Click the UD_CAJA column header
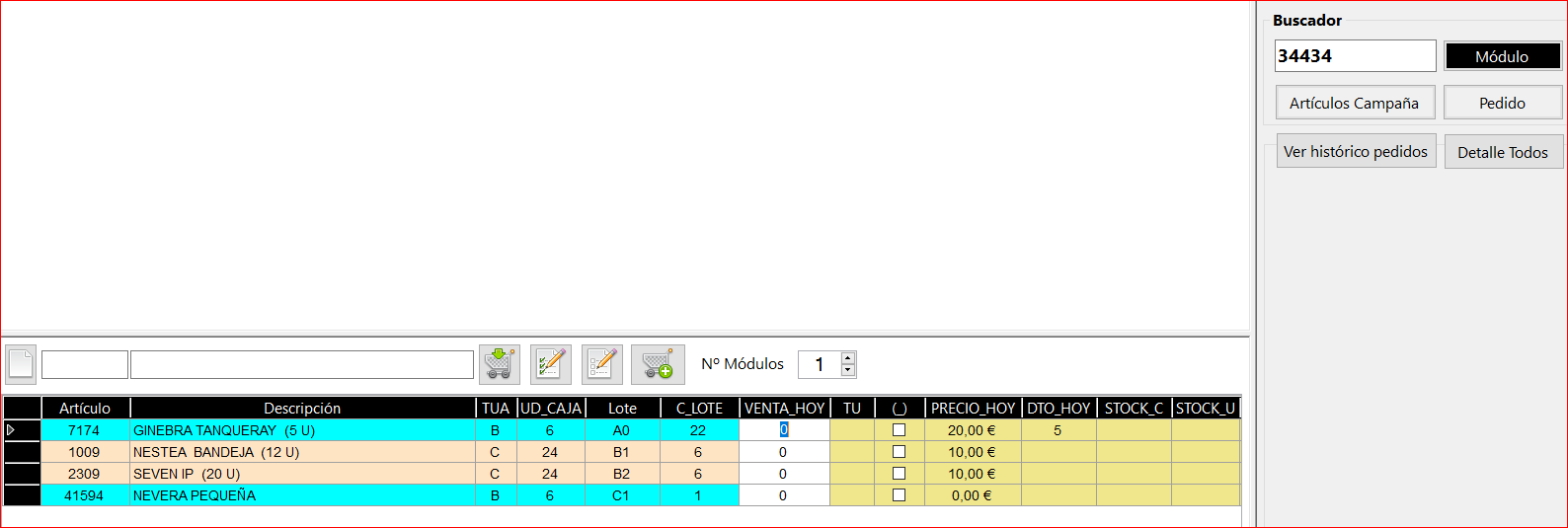1568x528 pixels. 551,408
